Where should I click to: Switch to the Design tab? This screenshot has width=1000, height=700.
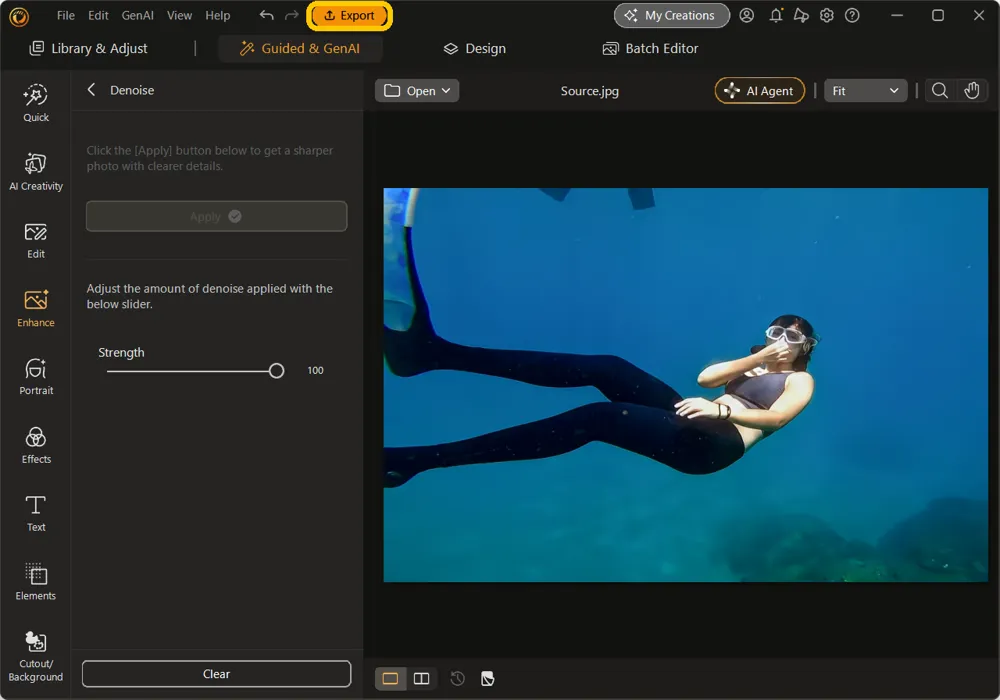[474, 48]
